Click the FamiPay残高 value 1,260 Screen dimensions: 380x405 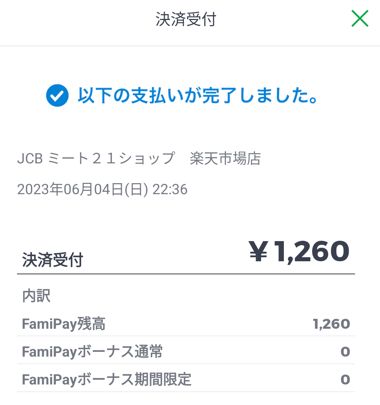point(331,324)
